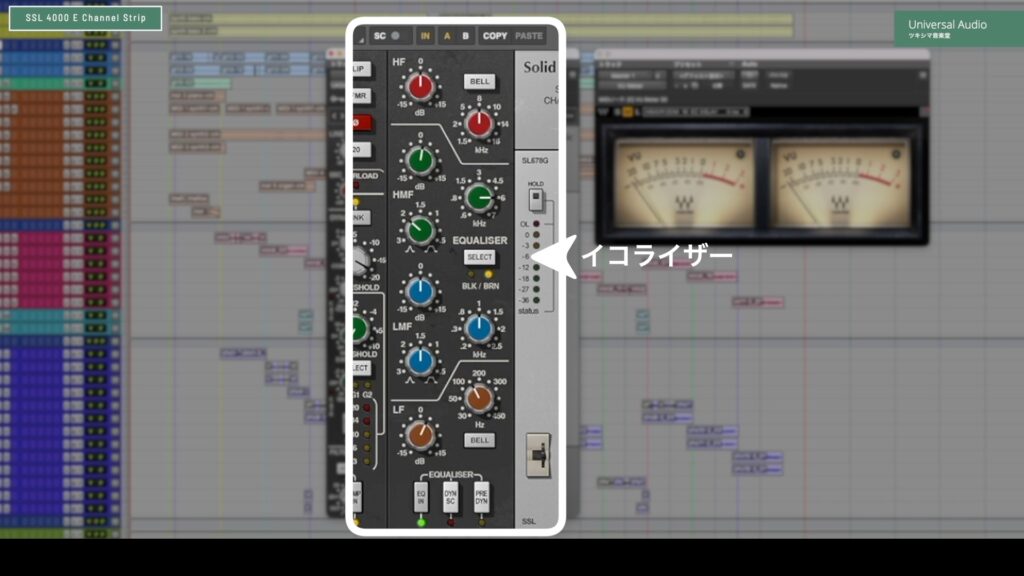The width and height of the screenshot is (1024, 576).
Task: Click the LF gain brown knob
Action: coord(421,434)
